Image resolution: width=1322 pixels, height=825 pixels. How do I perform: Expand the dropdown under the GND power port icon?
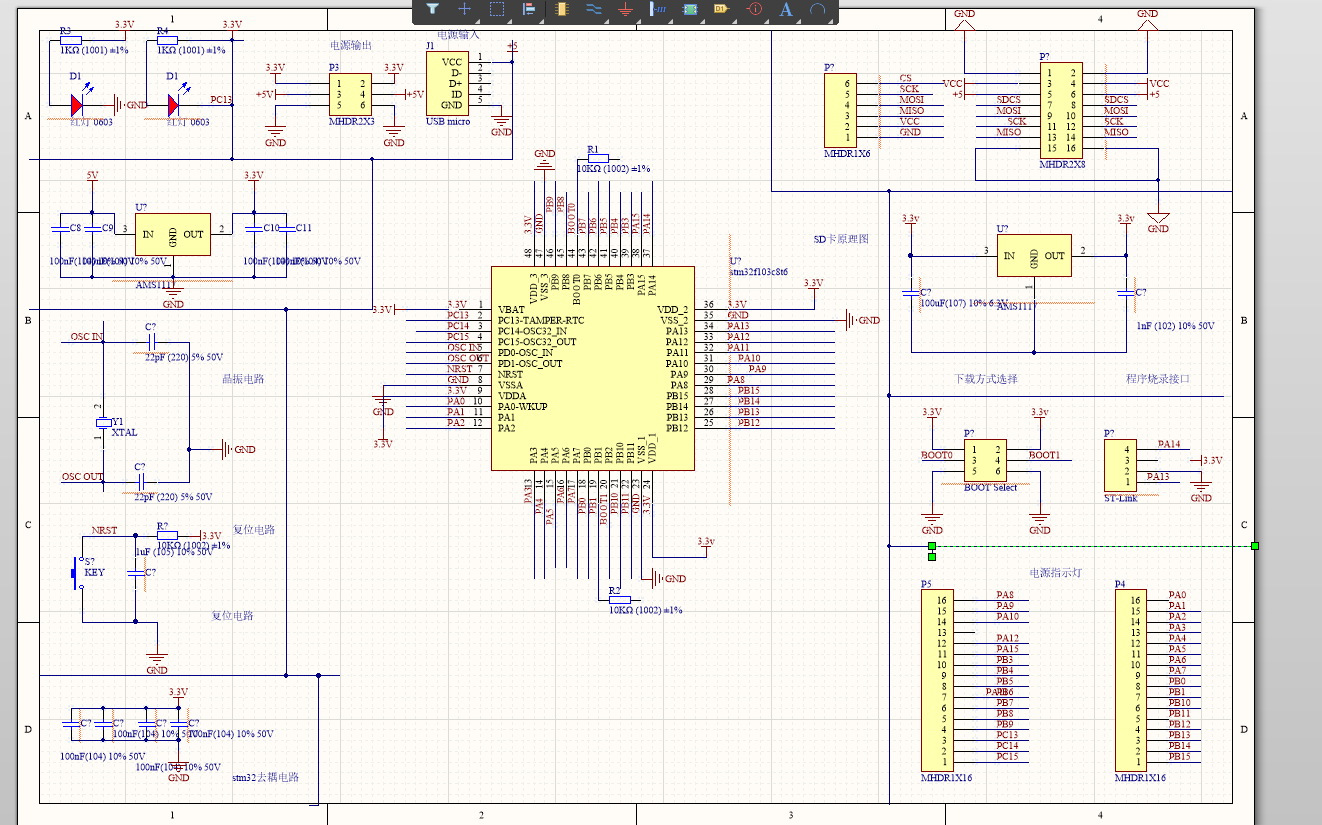[x=639, y=19]
